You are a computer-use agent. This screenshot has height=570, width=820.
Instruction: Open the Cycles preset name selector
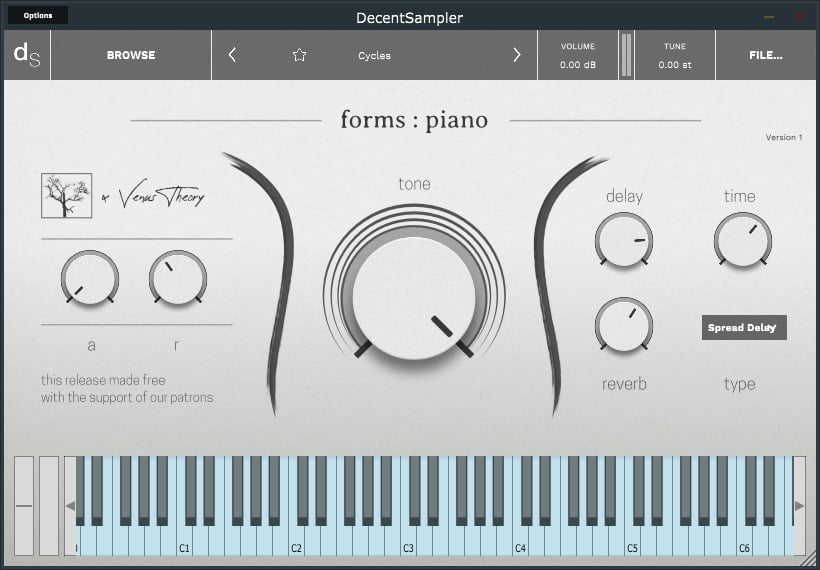pos(375,56)
